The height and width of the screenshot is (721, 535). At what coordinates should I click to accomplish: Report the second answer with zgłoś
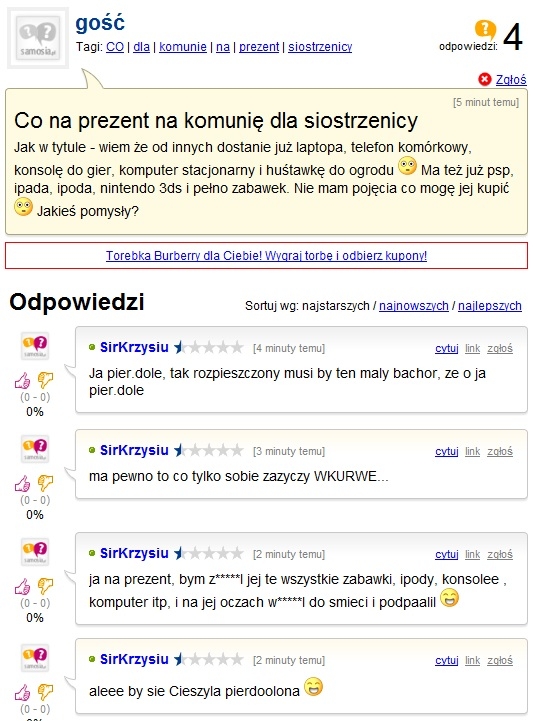pos(500,452)
